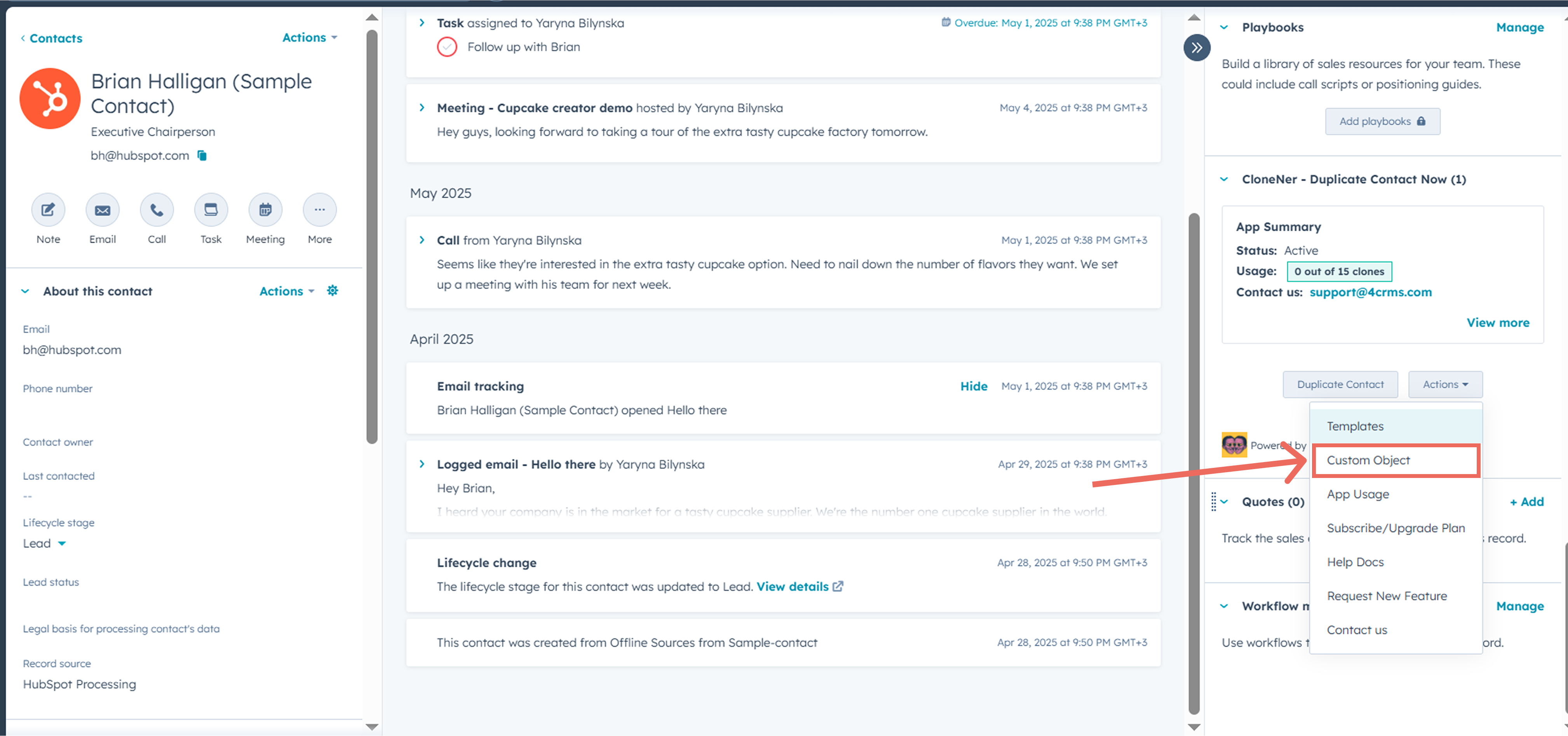This screenshot has height=736, width=1568.
Task: Select Custom Object menu item
Action: pos(1396,460)
